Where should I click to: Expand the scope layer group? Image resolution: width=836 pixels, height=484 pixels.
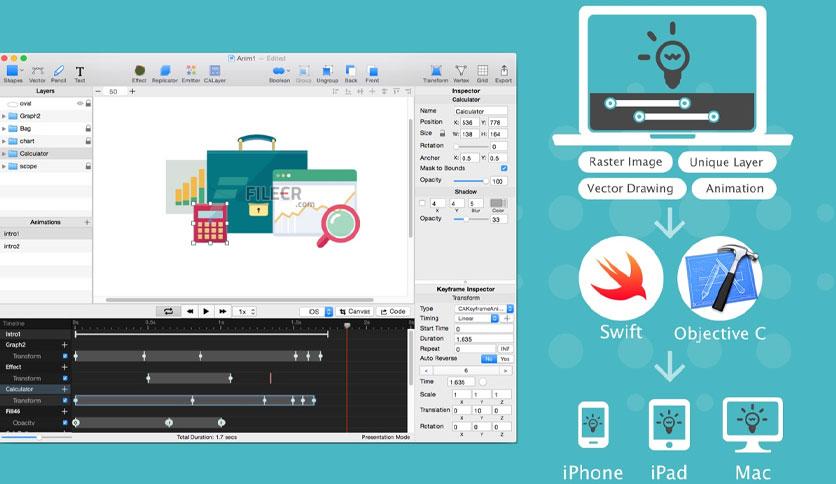(4, 166)
